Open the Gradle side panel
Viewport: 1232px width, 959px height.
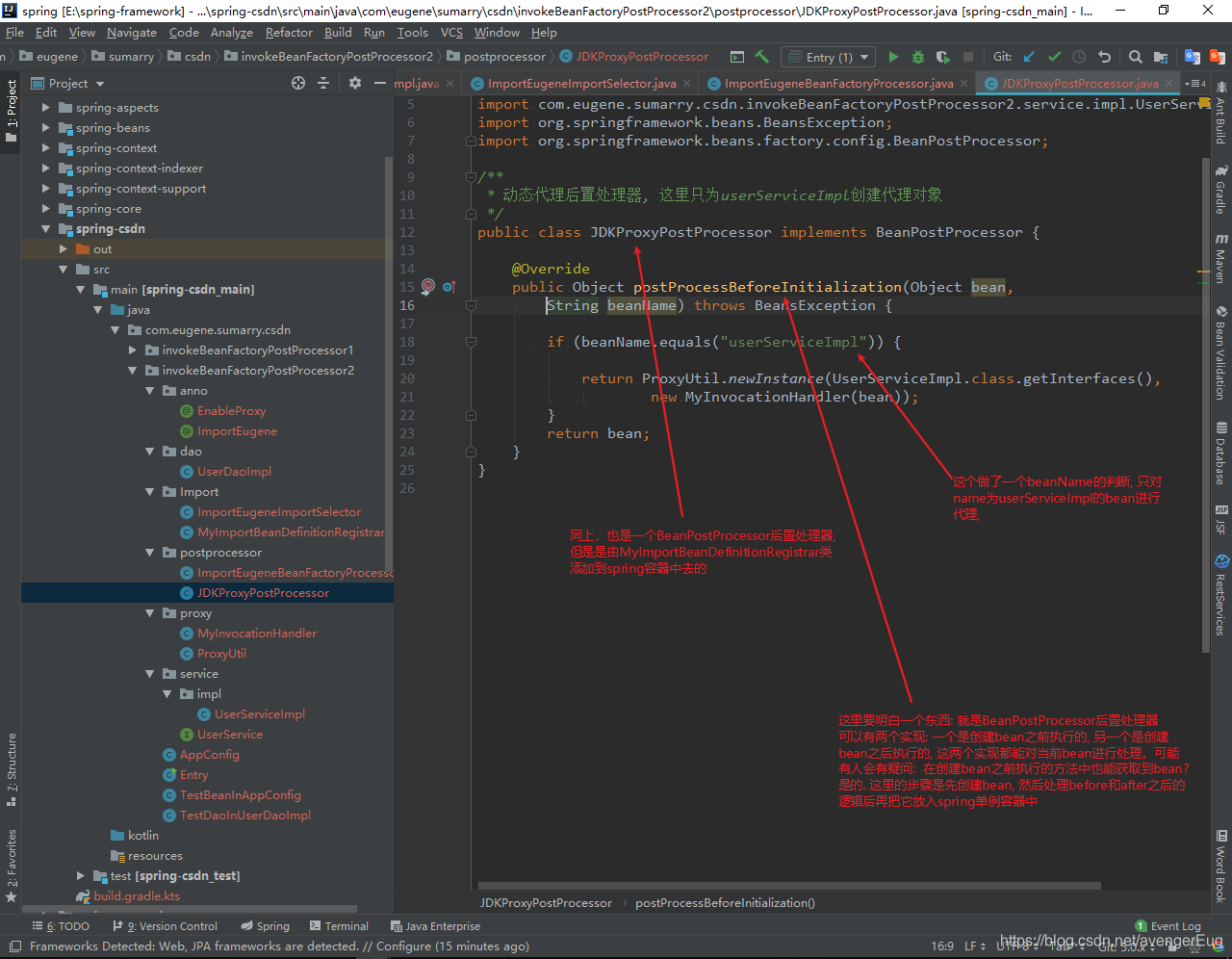click(x=1220, y=189)
